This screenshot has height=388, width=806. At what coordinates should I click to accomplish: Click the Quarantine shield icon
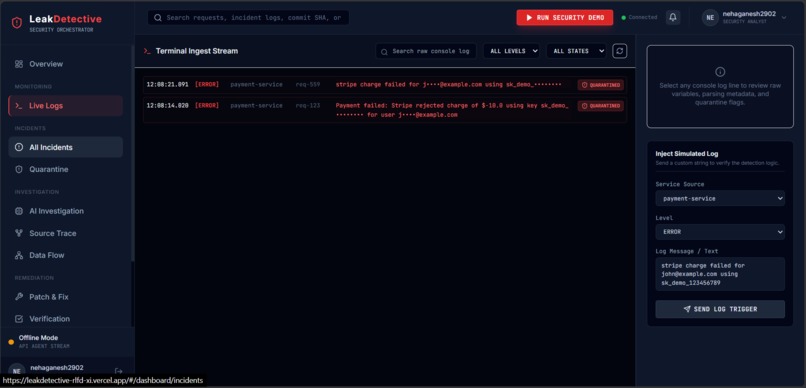(x=19, y=170)
